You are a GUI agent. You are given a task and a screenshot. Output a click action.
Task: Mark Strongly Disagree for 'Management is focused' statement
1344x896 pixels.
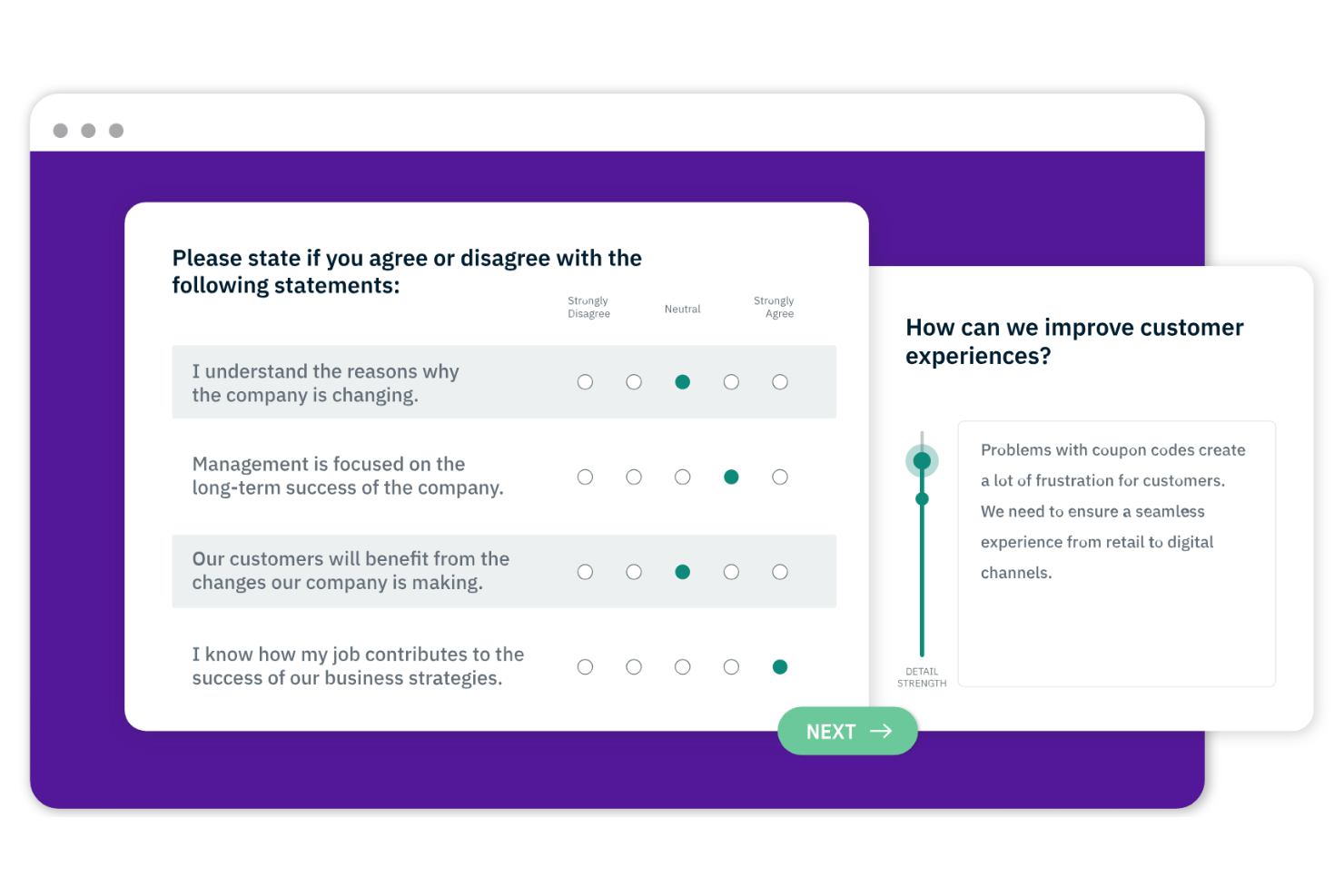[x=585, y=477]
